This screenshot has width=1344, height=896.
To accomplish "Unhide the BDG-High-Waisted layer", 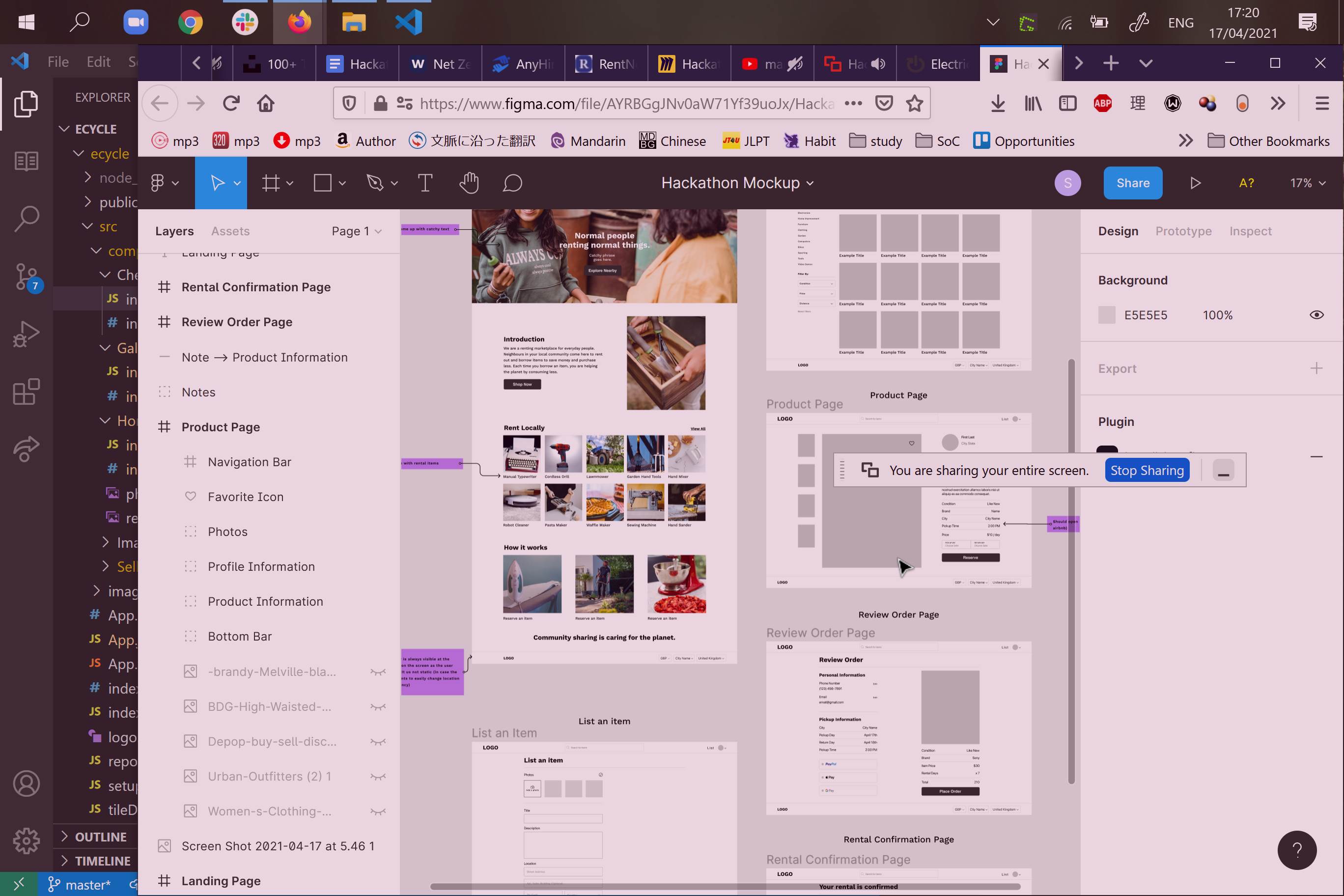I will click(378, 707).
